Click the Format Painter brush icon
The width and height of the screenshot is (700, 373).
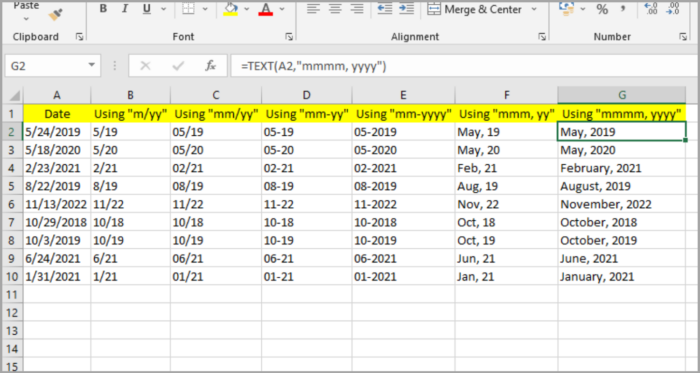[56, 15]
